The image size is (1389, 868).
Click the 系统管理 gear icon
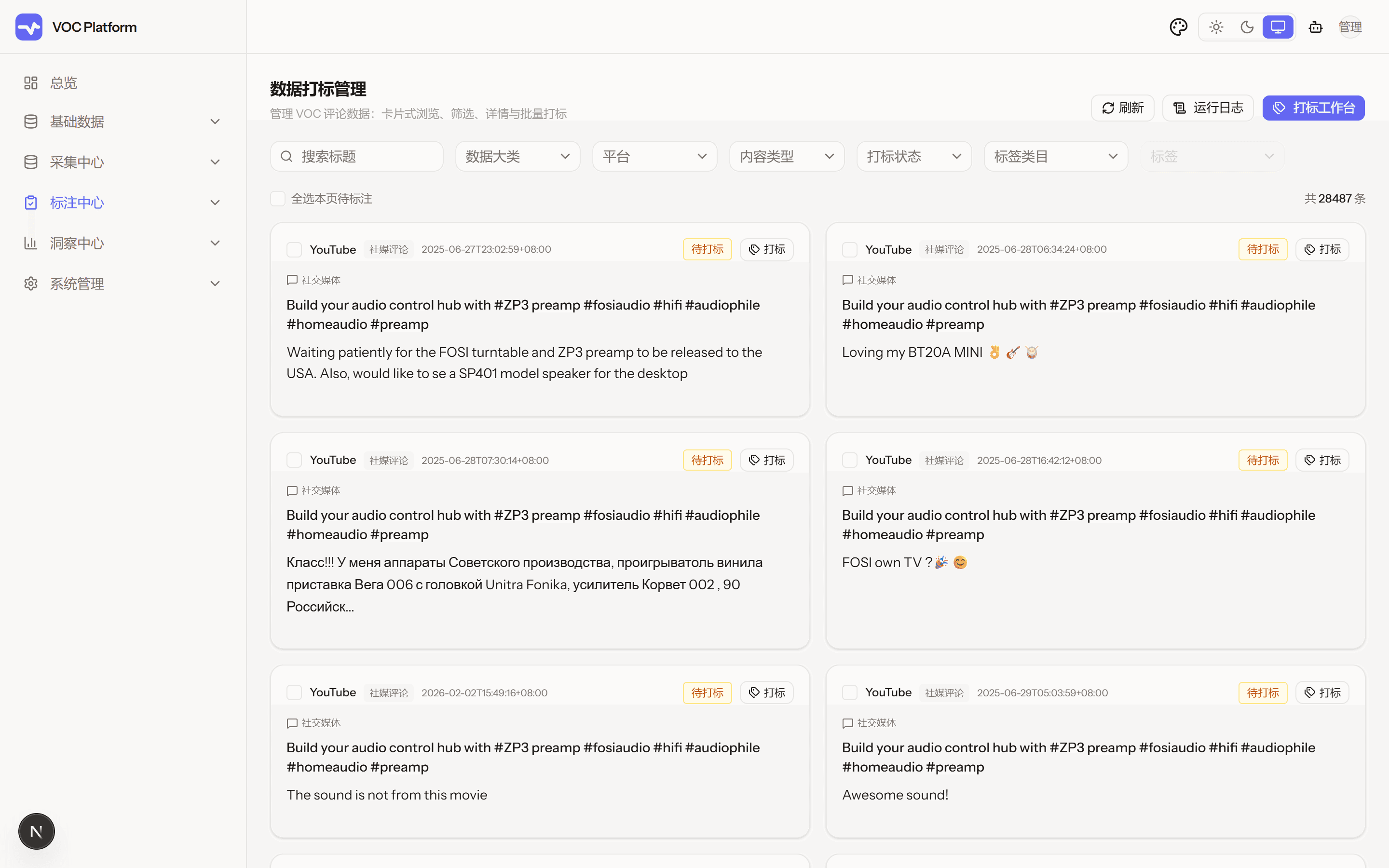pos(31,284)
